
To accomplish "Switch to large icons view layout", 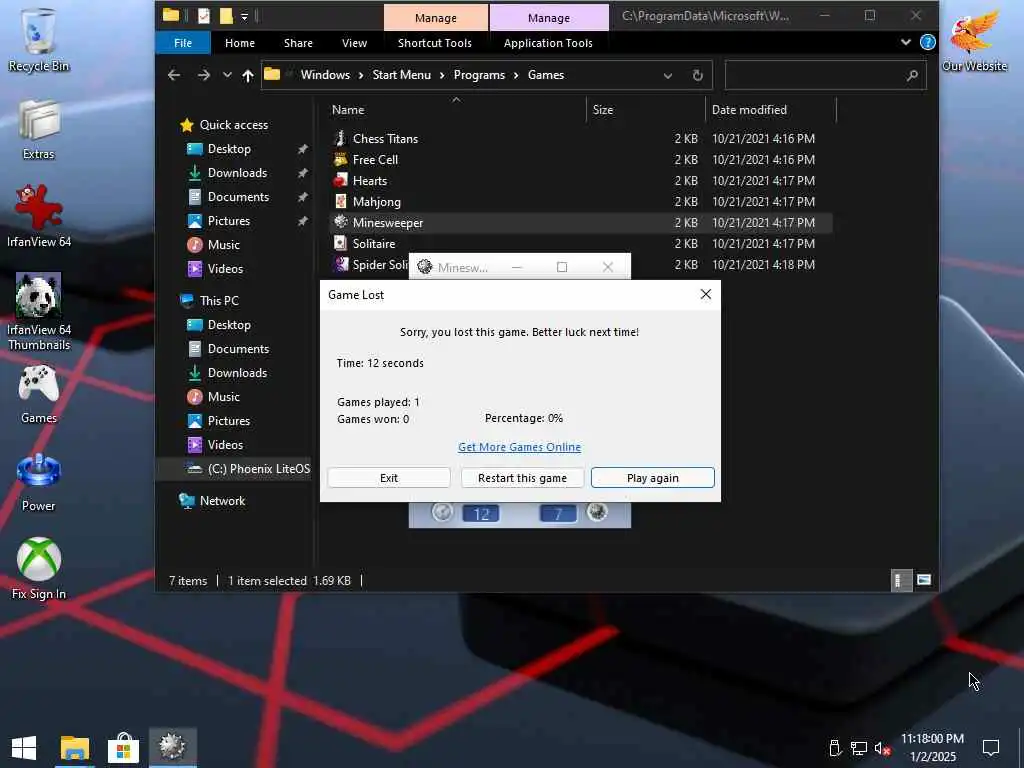I will coord(923,580).
